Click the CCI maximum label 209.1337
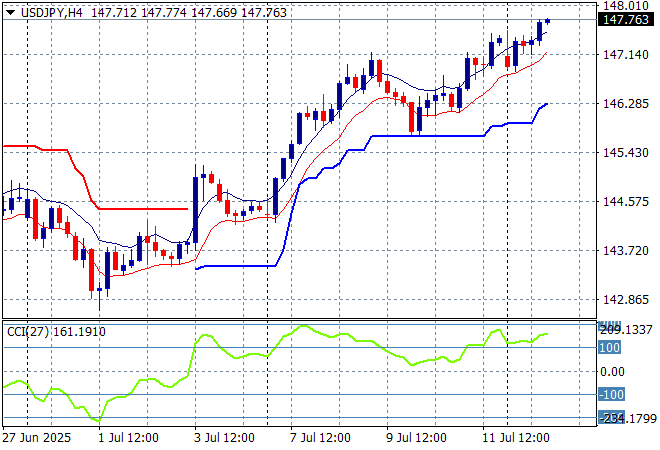660x450 pixels. [628, 328]
